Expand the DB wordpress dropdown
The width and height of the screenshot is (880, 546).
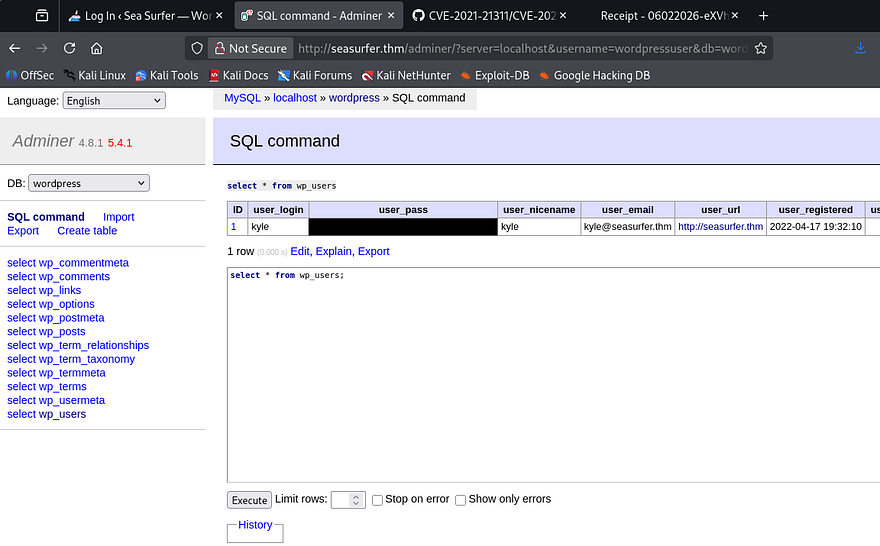coord(89,183)
